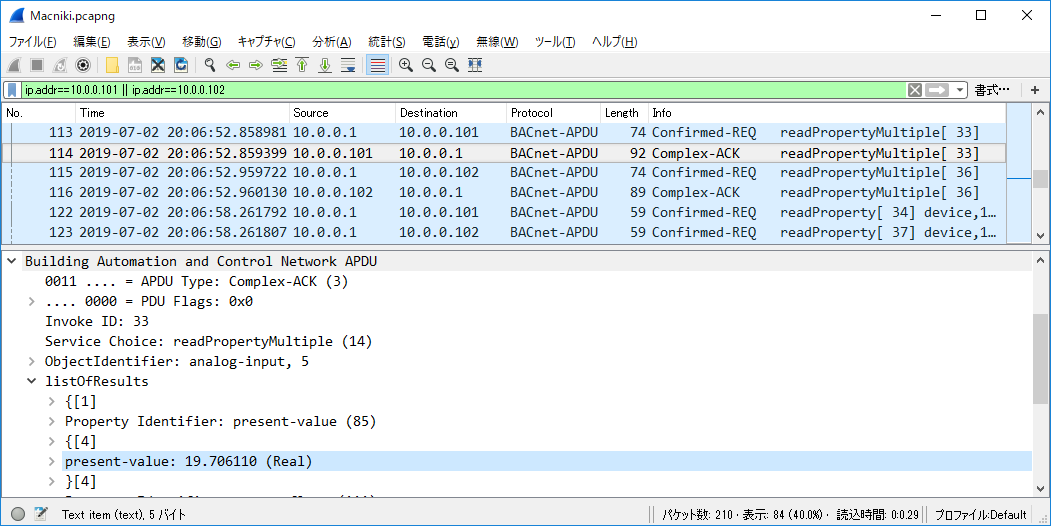Open capture file properties status icon
1051x526 pixels.
(x=40, y=514)
